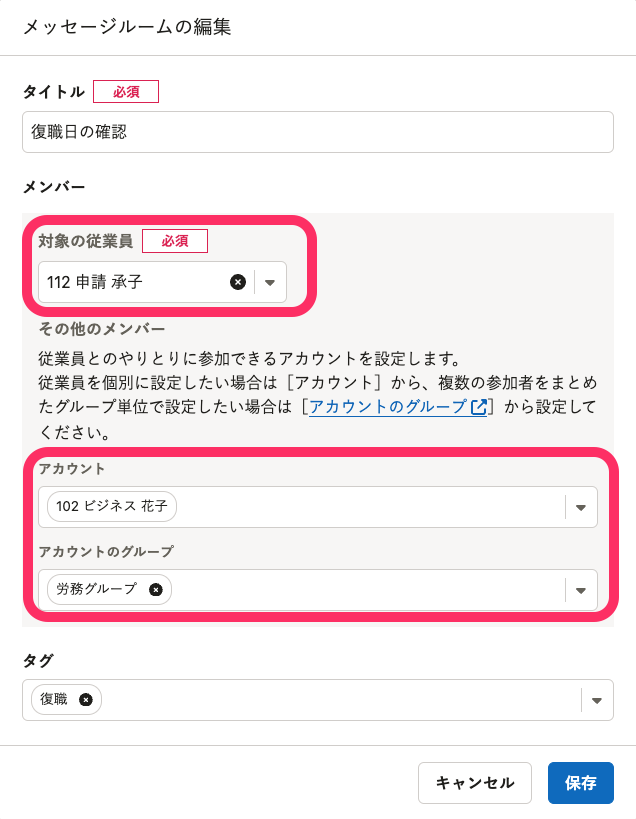Click the external link icon beside アカウントのグループ
This screenshot has width=636, height=819.
point(479,407)
